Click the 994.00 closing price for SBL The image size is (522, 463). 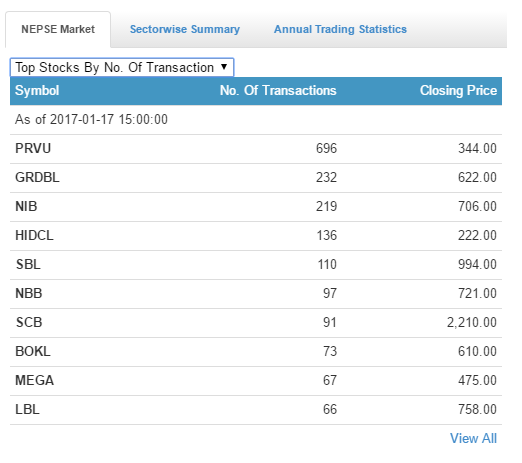(x=477, y=265)
